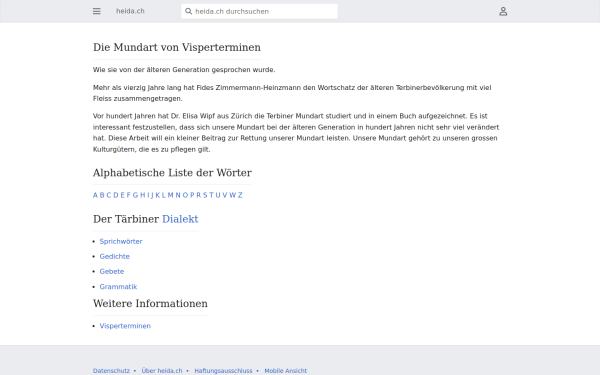Click sentence starting 'Wie sie von der älteren'

[184, 70]
